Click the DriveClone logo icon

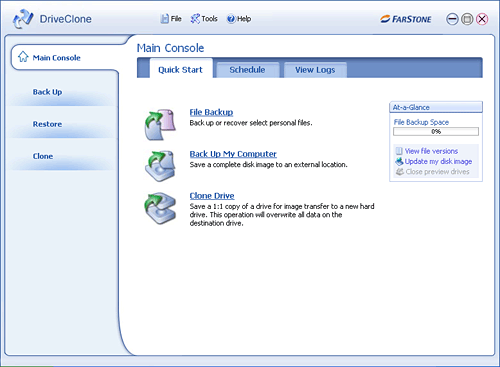pyautogui.click(x=23, y=19)
